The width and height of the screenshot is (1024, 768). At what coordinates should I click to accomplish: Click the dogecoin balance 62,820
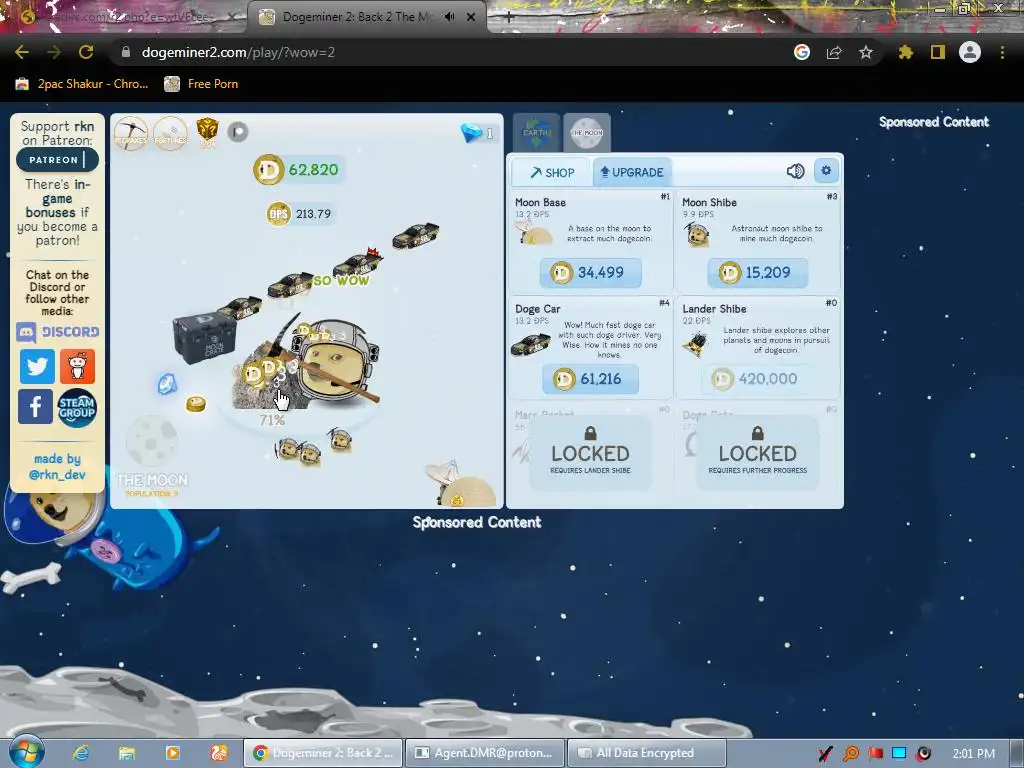pos(297,170)
